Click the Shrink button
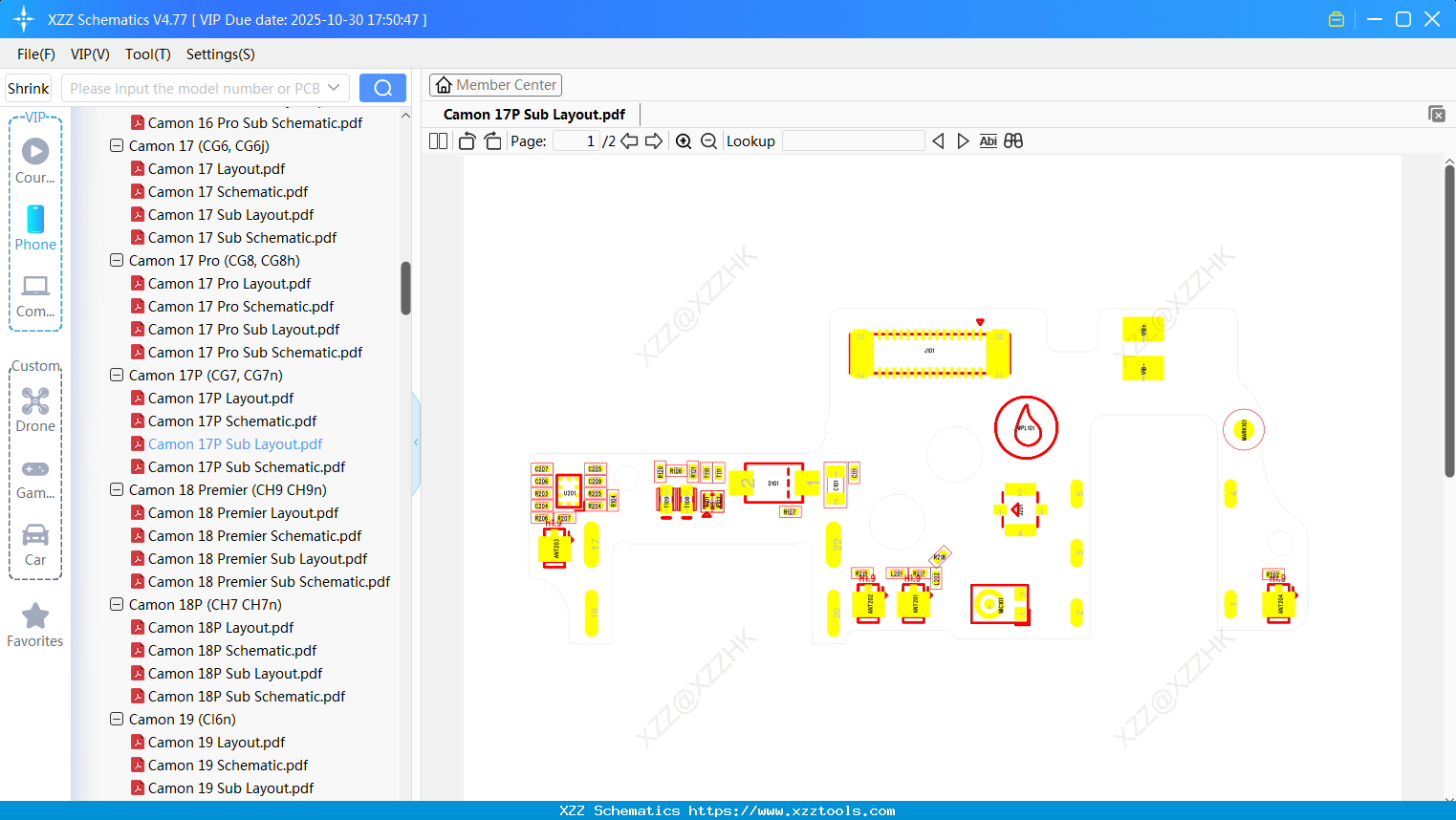The width and height of the screenshot is (1456, 820). coord(29,88)
